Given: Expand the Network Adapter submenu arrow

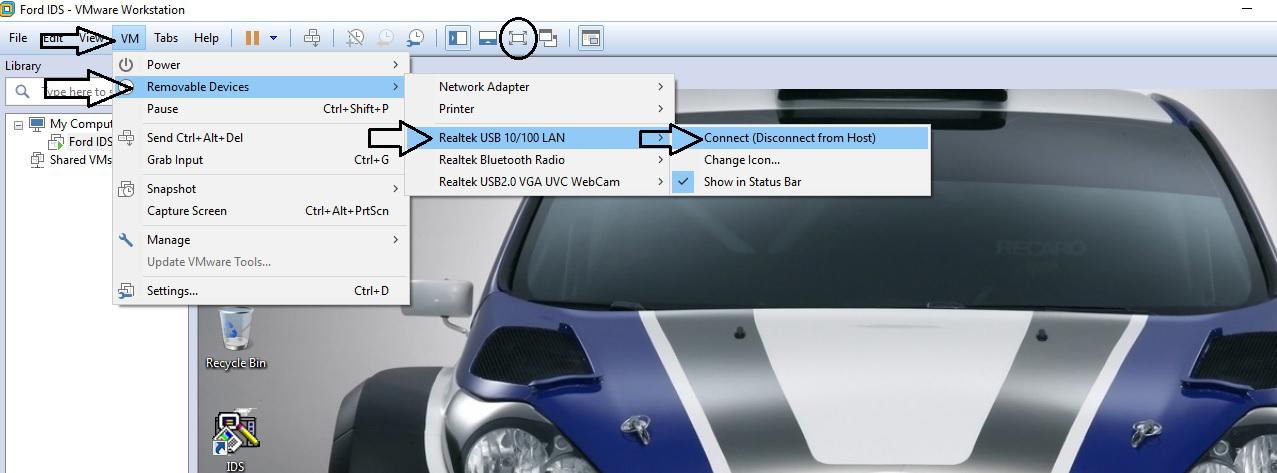Looking at the screenshot, I should point(660,87).
